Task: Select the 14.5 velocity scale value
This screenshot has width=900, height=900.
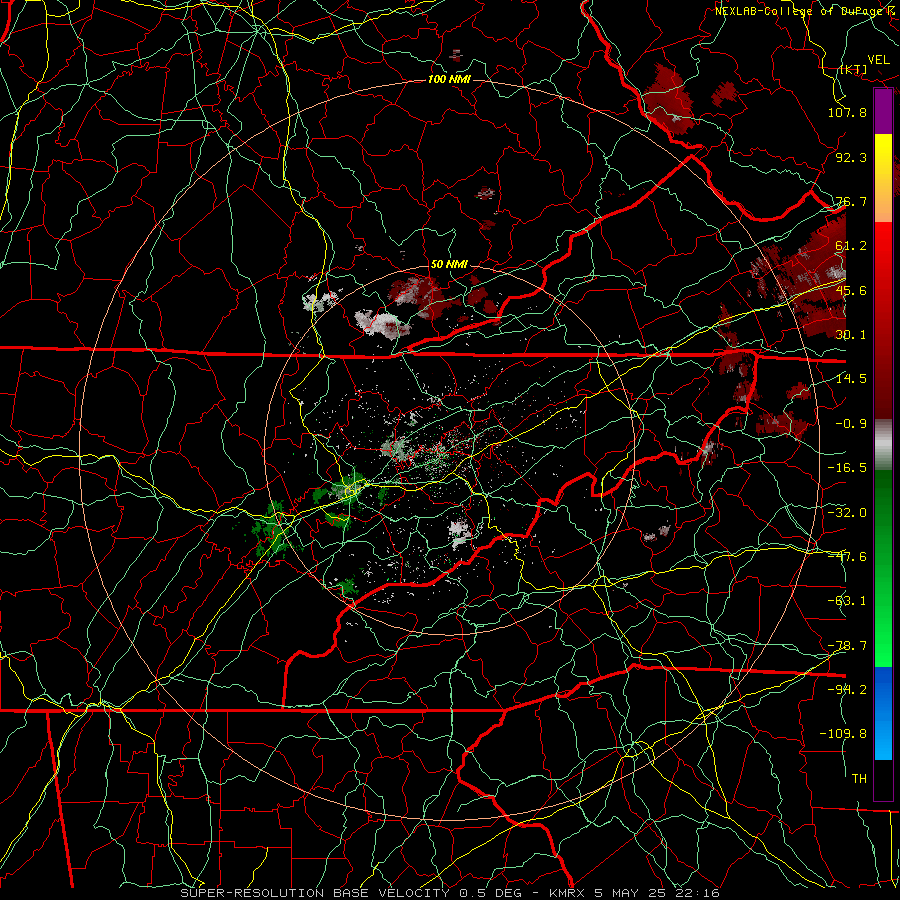Action: [851, 379]
